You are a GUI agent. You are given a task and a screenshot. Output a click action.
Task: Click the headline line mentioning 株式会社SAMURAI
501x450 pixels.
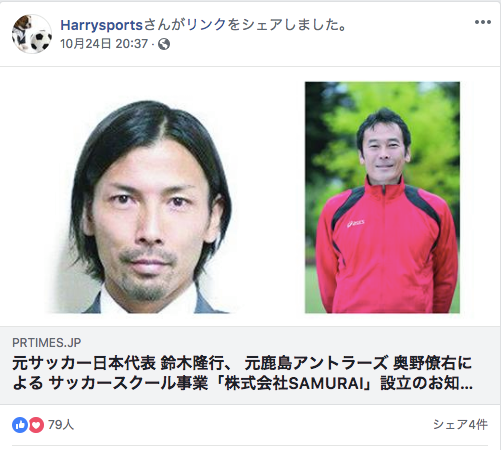tap(243, 383)
